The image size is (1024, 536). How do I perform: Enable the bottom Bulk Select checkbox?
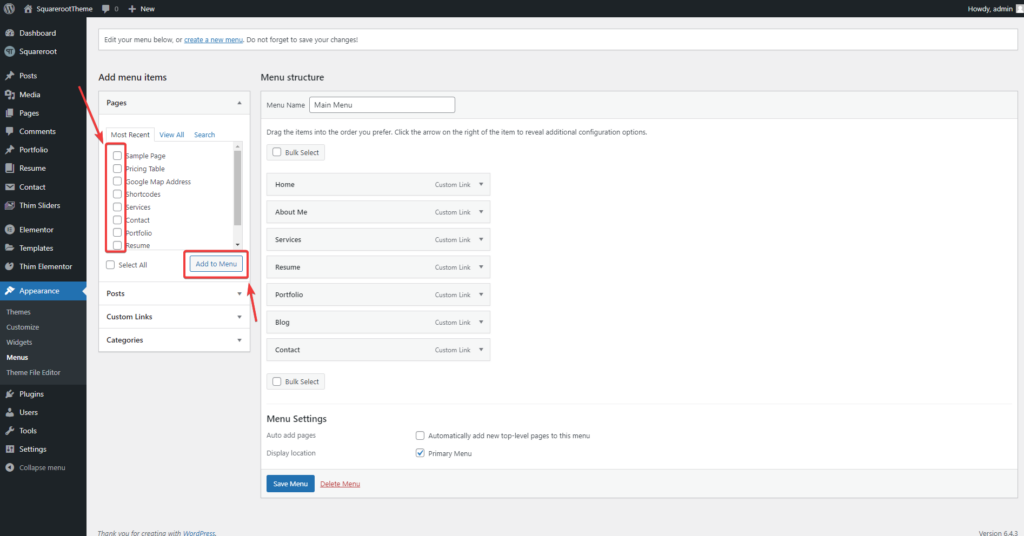(277, 381)
